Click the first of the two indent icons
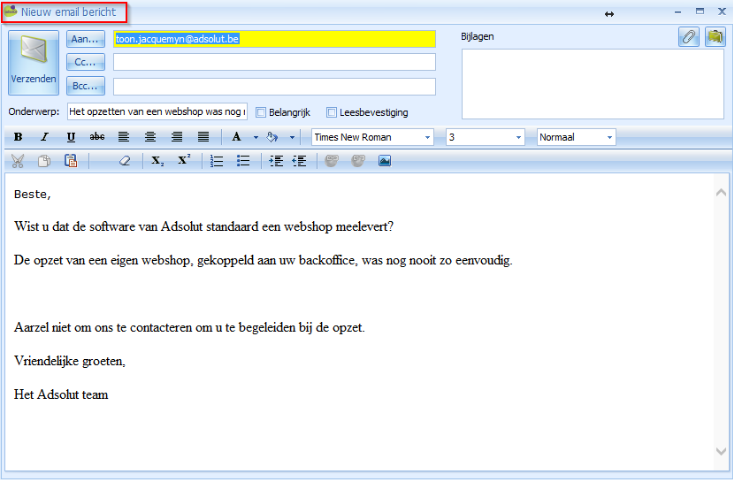Image resolution: width=733 pixels, height=480 pixels. coord(276,161)
